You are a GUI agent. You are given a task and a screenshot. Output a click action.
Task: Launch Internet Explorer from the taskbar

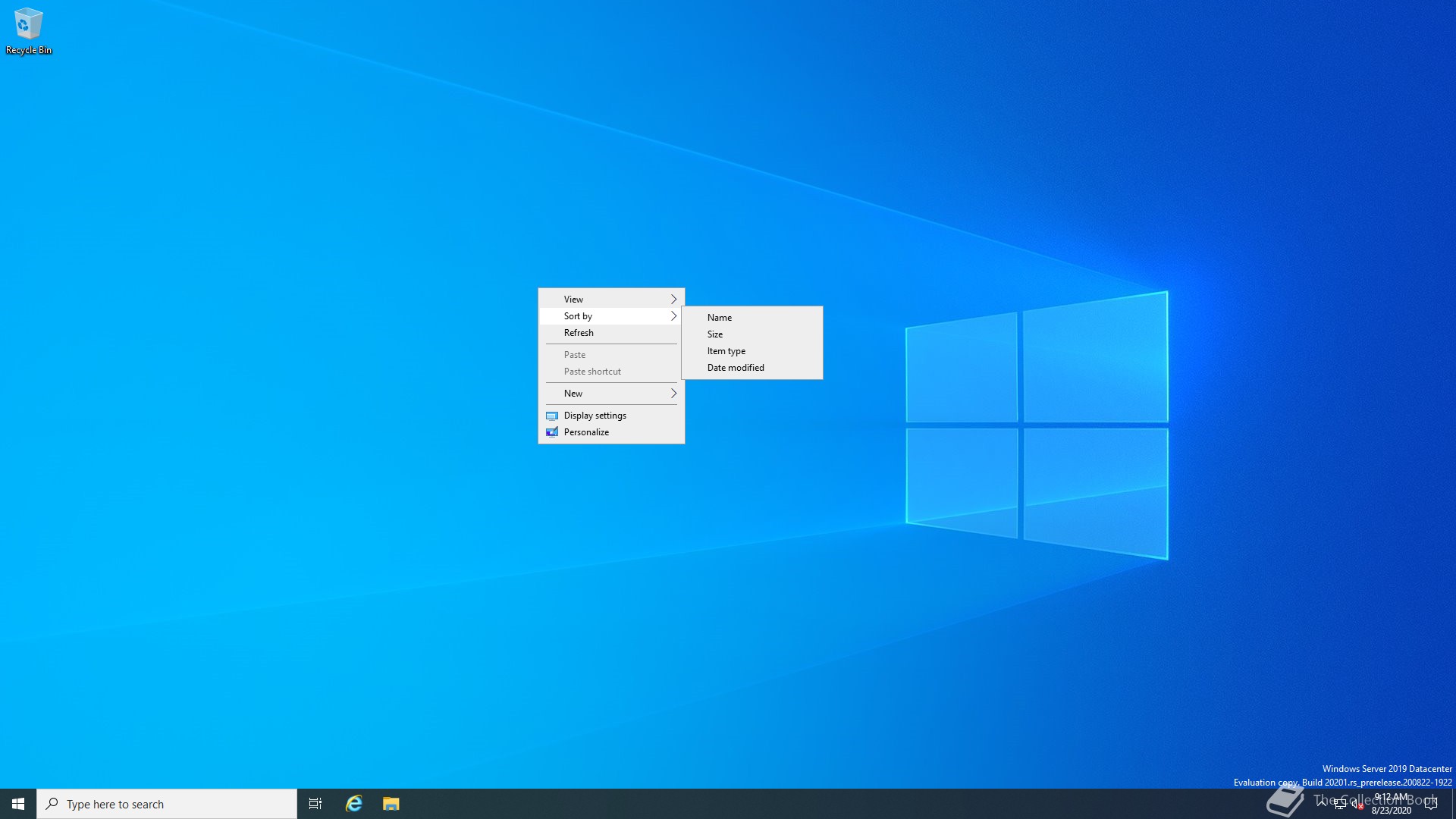click(x=354, y=804)
